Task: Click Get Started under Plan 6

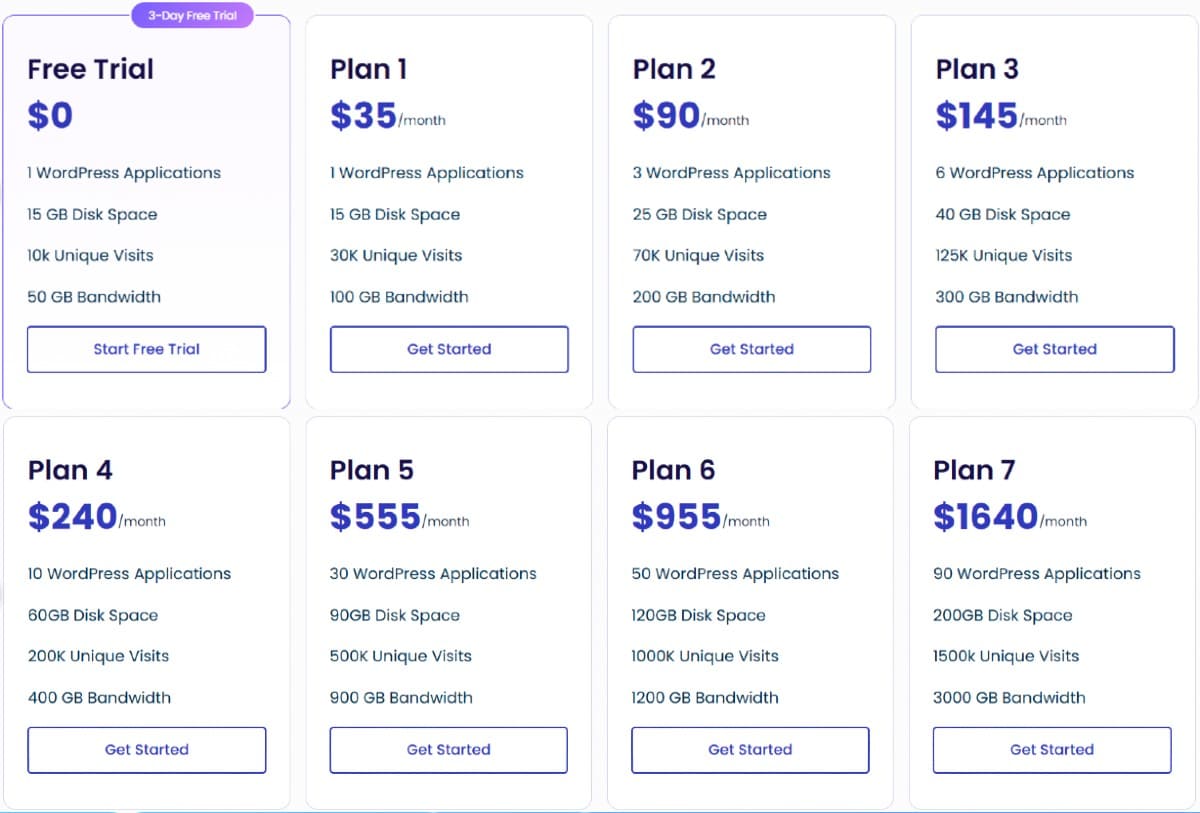Action: 750,750
